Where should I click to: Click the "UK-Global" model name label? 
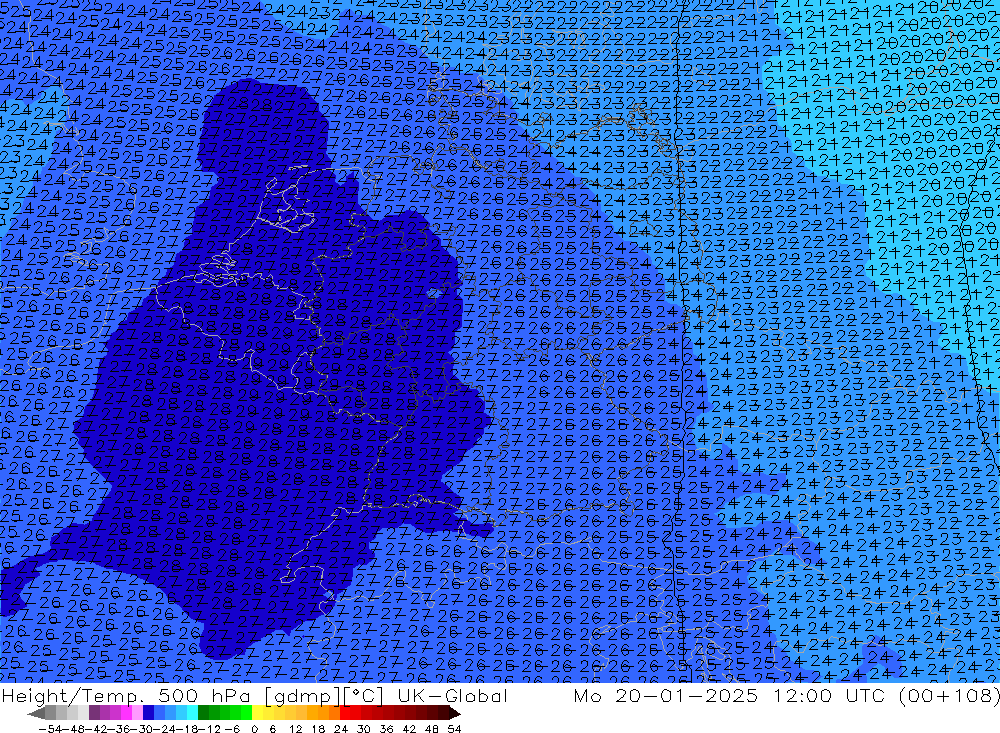[452, 695]
